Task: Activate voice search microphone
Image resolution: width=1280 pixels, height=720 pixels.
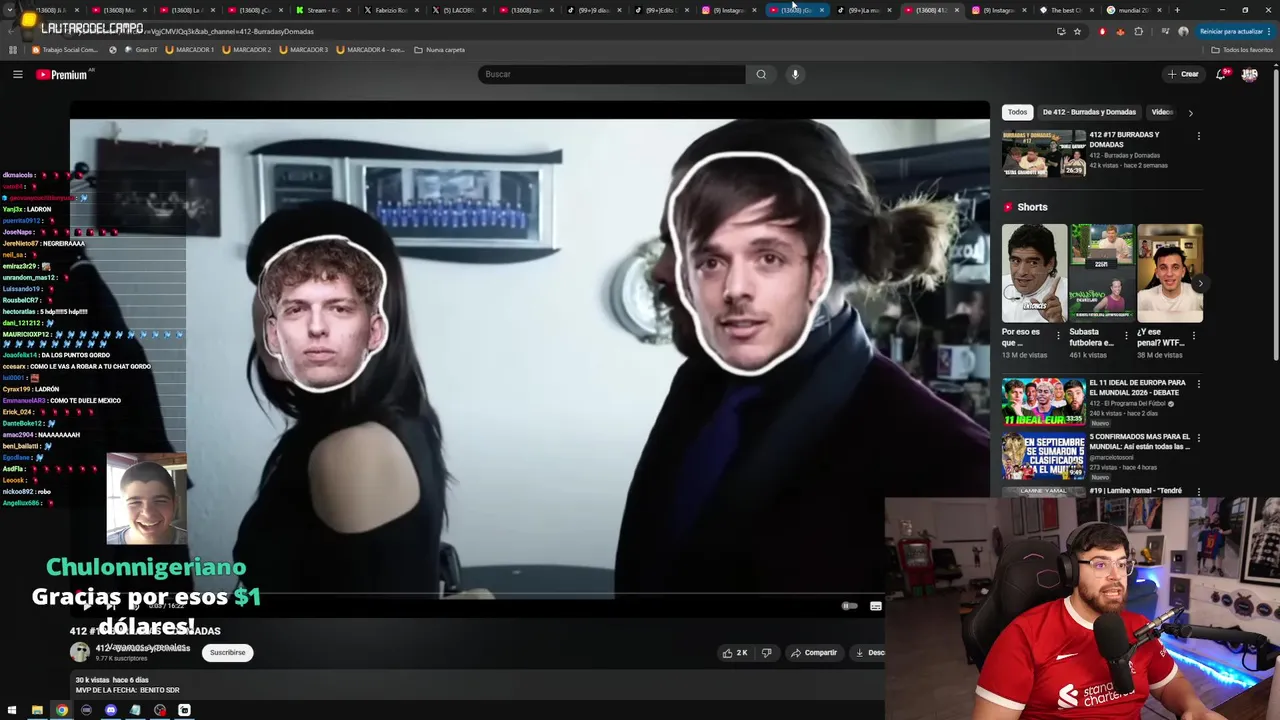Action: point(795,74)
